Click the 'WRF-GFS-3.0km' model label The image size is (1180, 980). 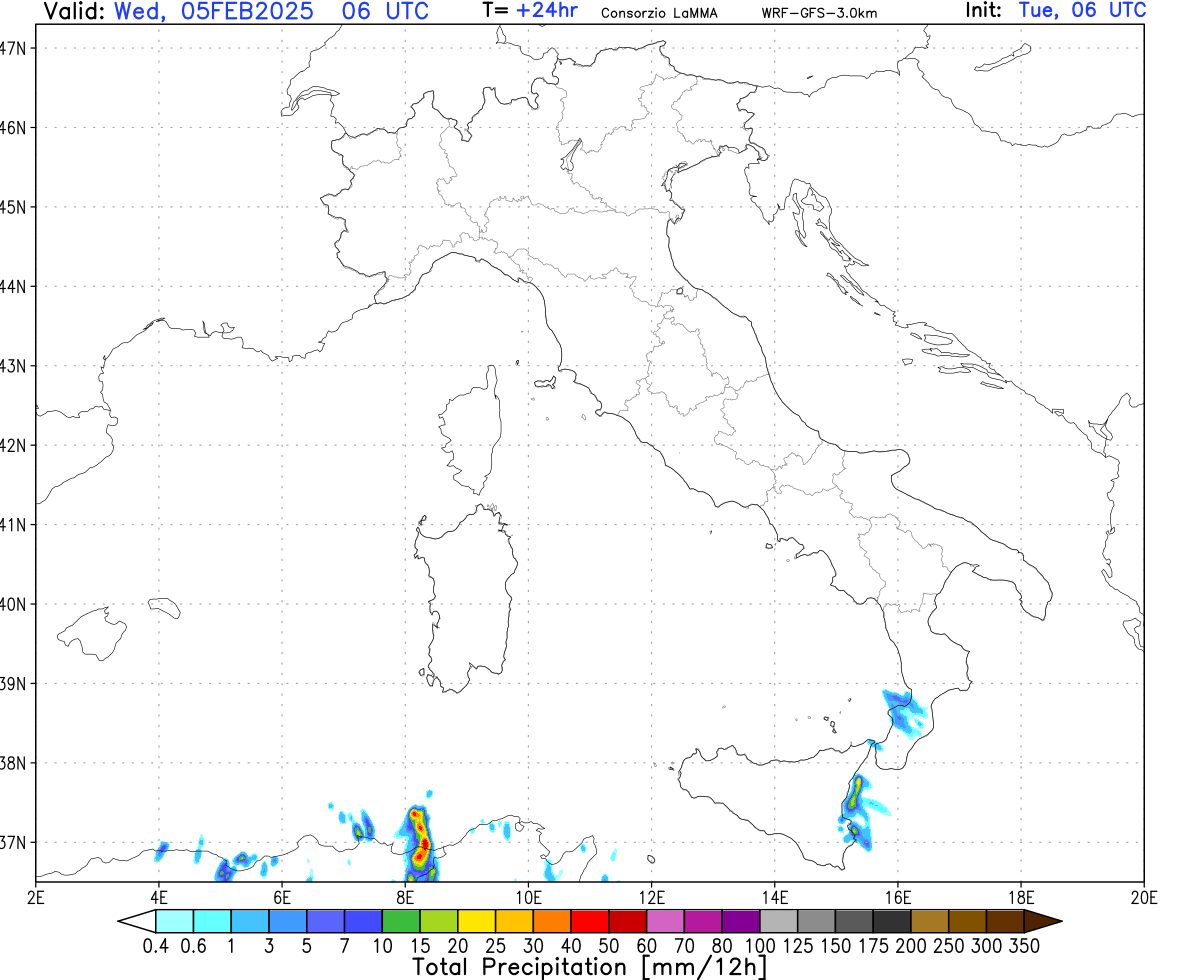(x=819, y=14)
